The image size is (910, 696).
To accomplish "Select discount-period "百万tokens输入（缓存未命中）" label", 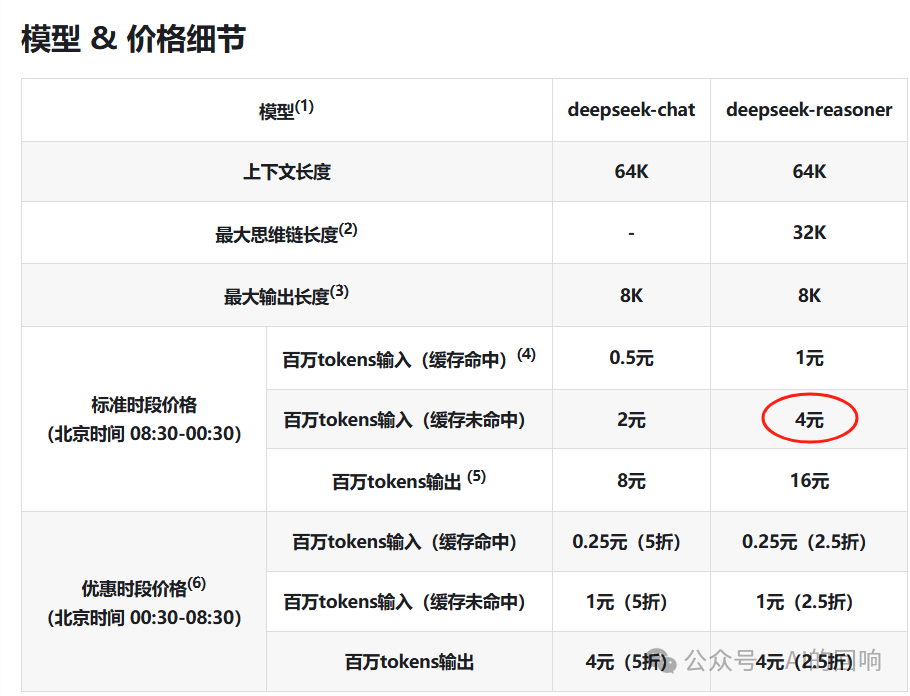I will pyautogui.click(x=405, y=602).
